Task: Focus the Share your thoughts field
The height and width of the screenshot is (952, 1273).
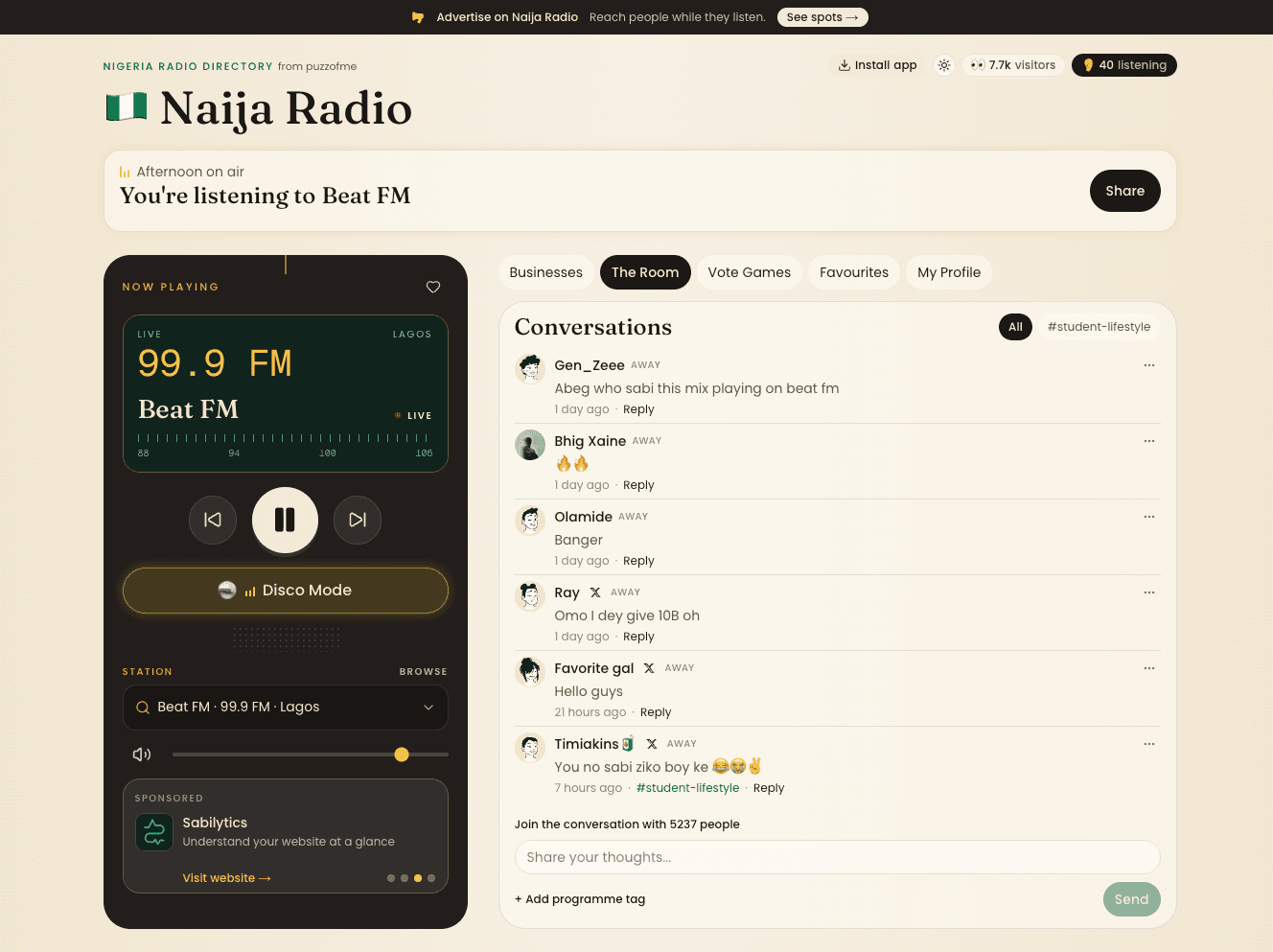Action: pos(838,857)
